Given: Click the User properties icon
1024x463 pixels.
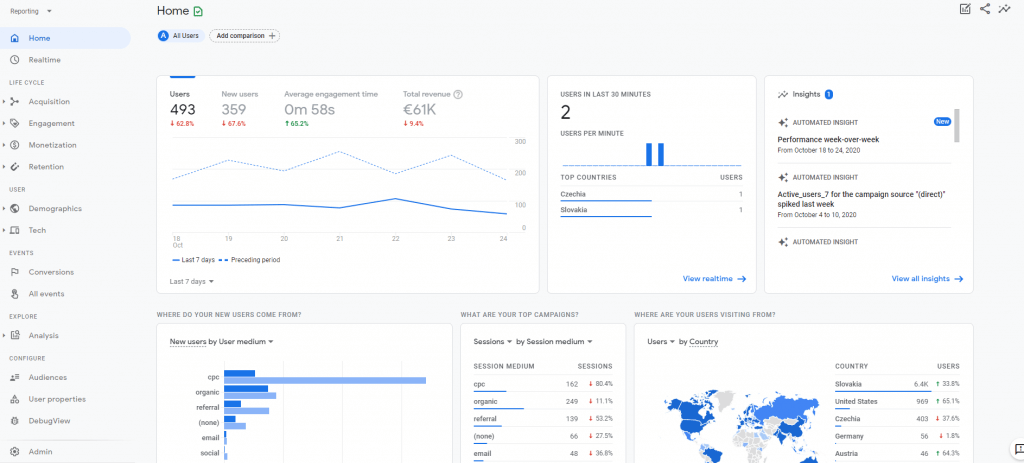Looking at the screenshot, I should 14,399.
